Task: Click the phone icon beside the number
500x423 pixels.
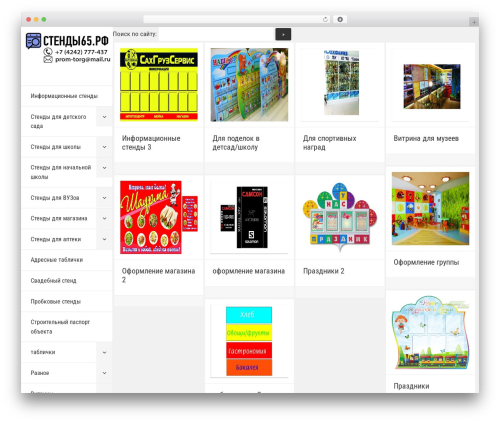Action: [48, 52]
